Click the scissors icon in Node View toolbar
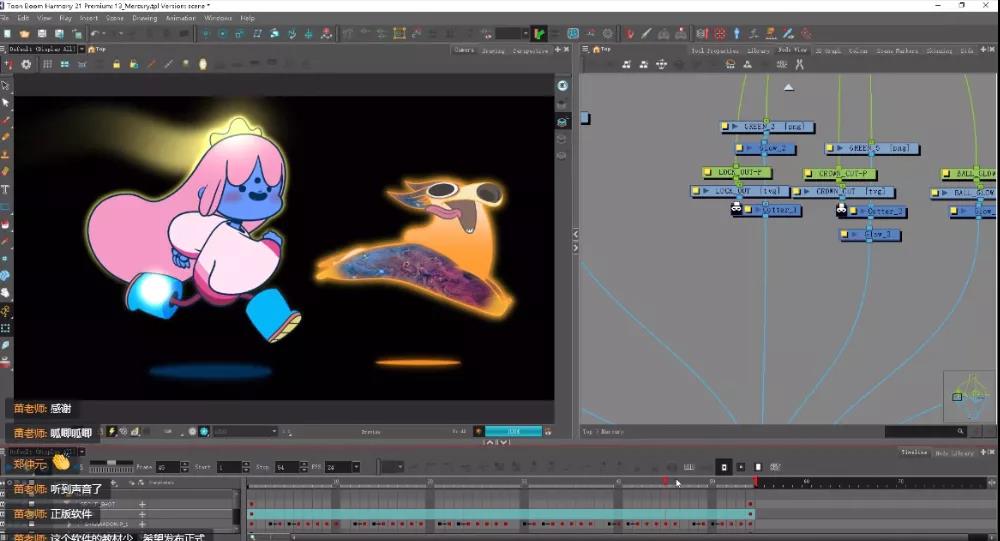 pos(799,64)
